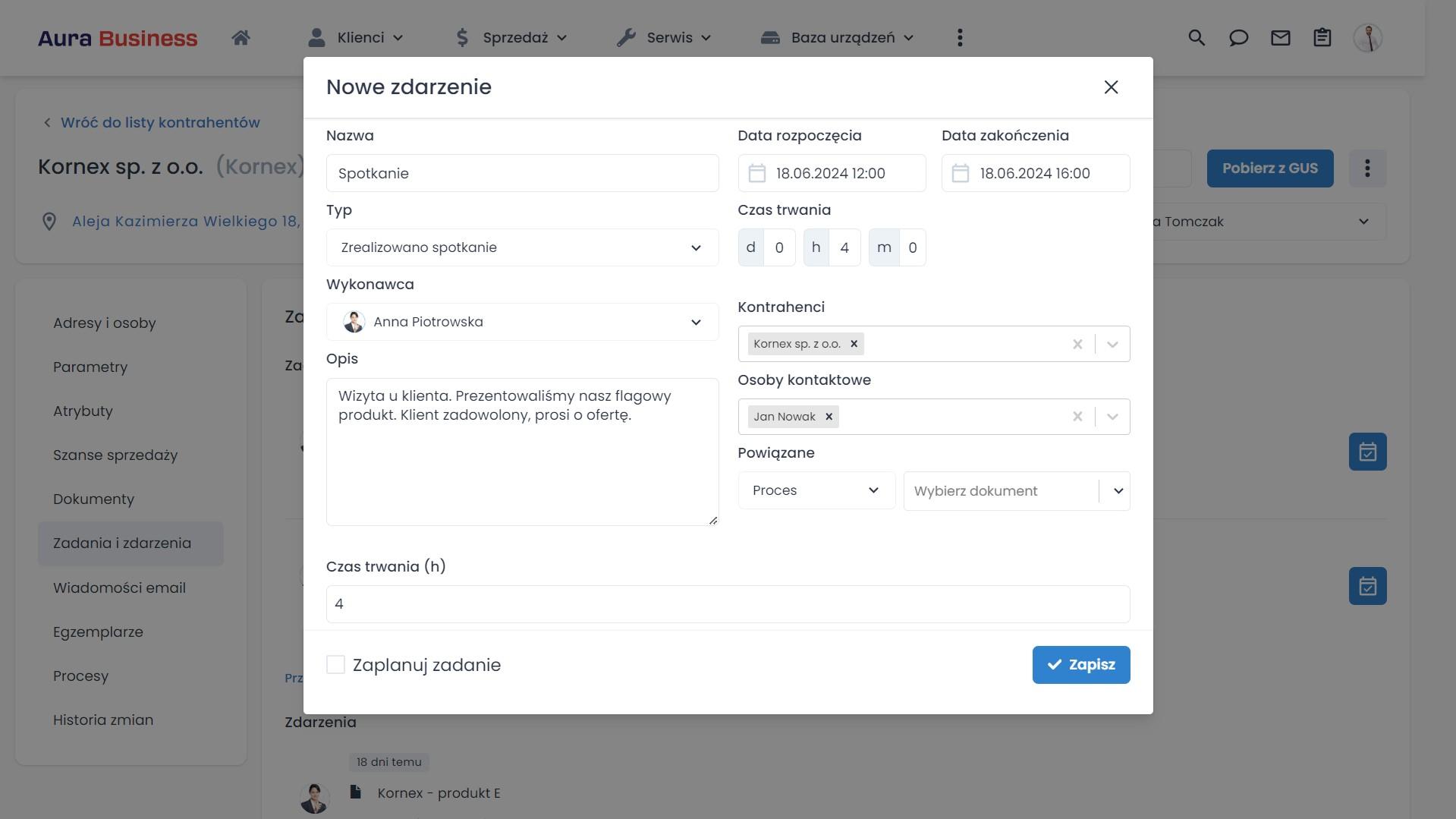Clear all Osoby kontaktowe selections
This screenshot has height=819, width=1456.
pyautogui.click(x=1077, y=417)
